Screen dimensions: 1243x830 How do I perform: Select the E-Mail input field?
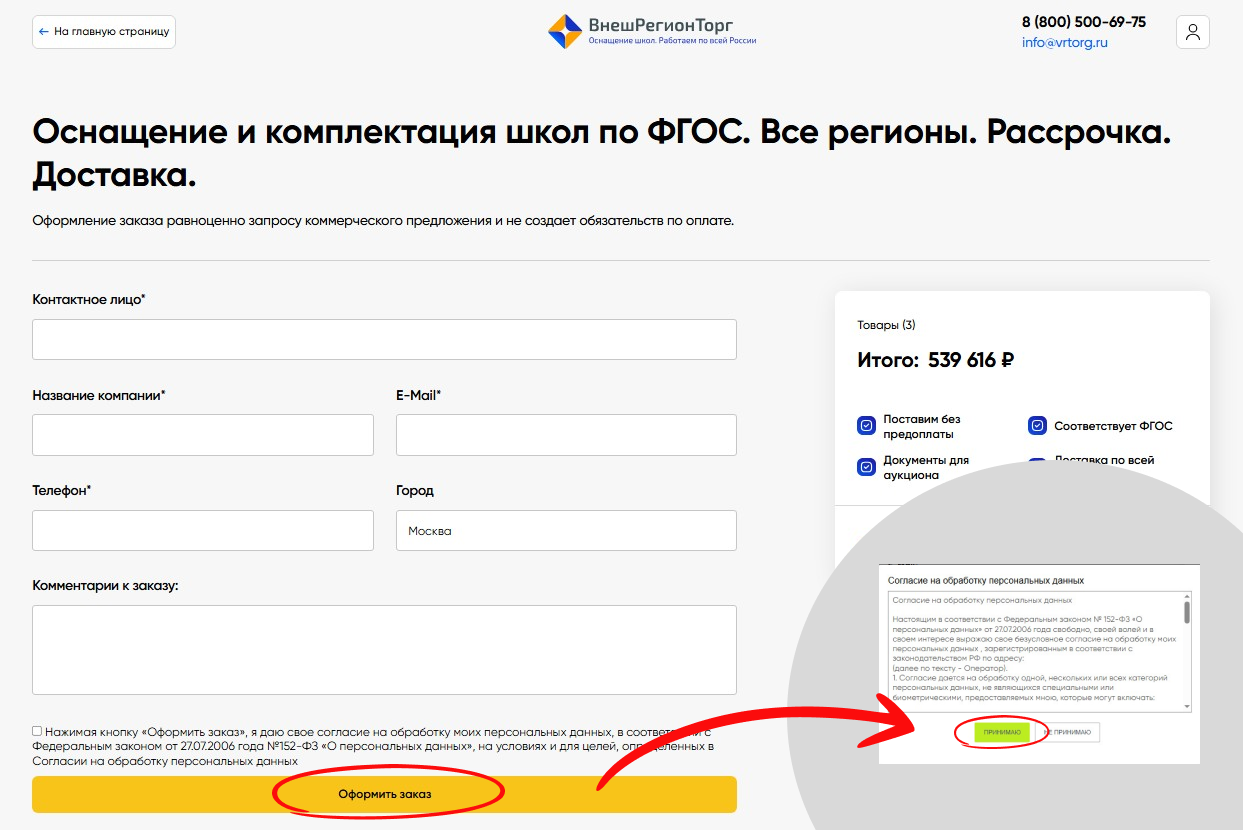566,435
